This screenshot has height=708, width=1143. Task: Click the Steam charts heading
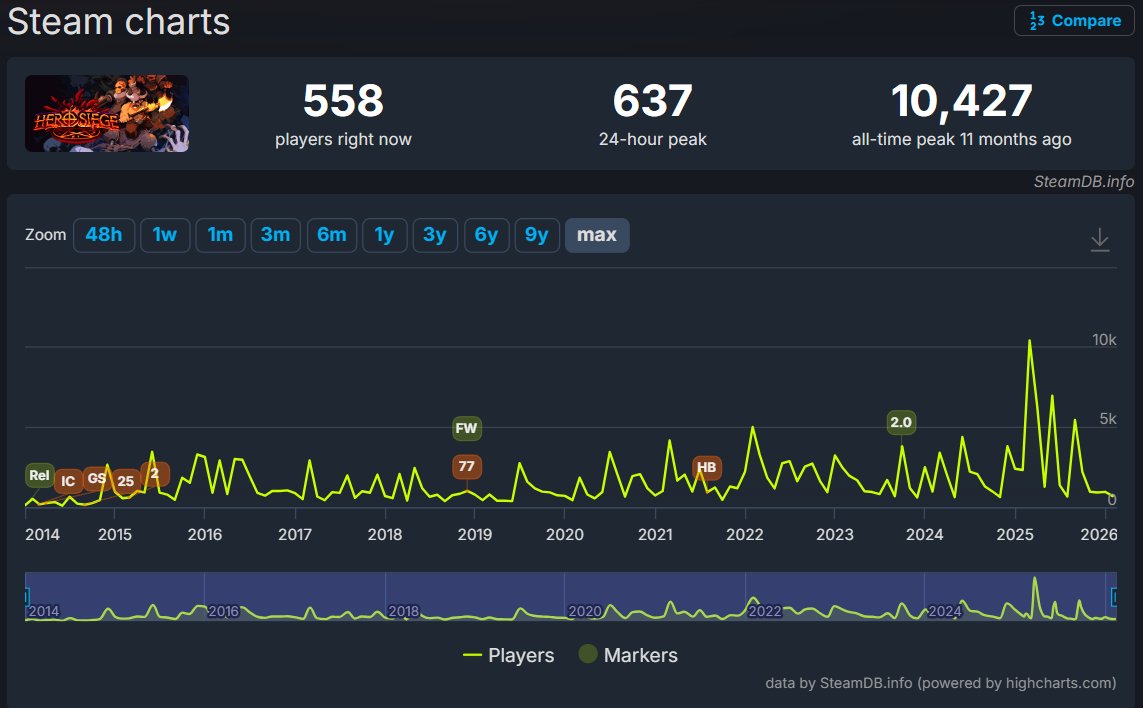pos(119,21)
